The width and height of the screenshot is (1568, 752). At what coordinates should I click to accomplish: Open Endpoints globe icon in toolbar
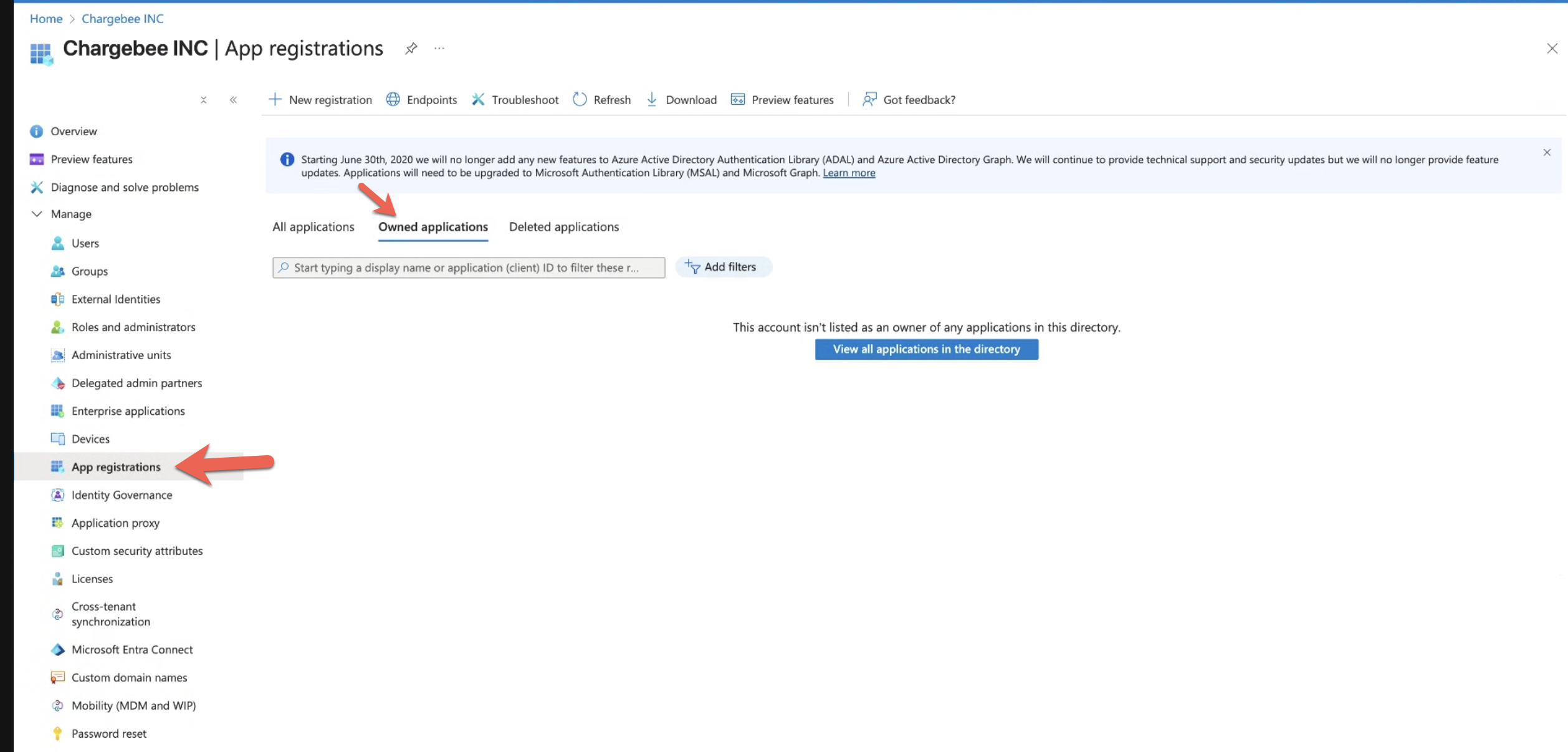tap(393, 100)
